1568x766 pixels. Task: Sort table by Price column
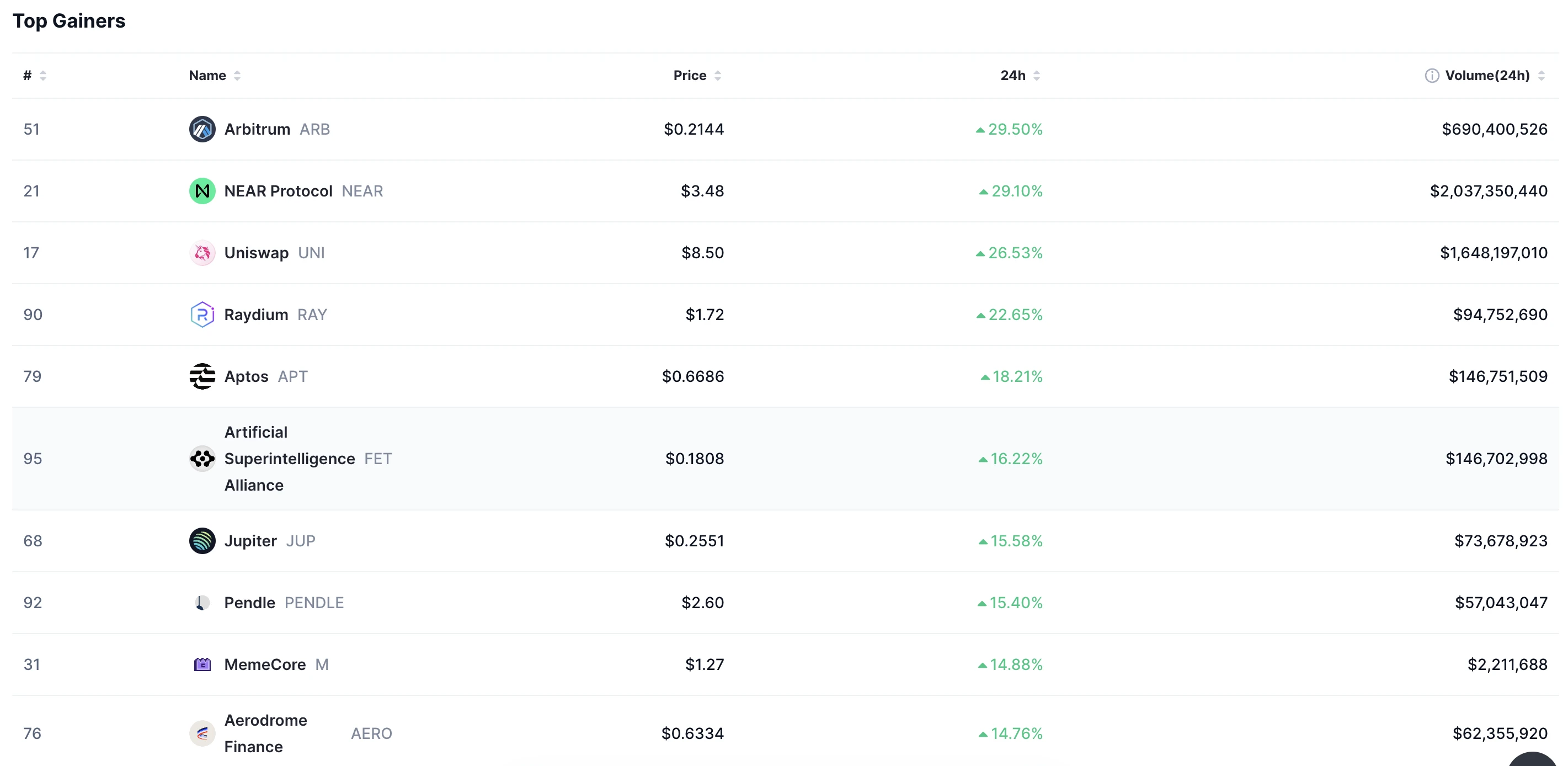[x=697, y=76]
